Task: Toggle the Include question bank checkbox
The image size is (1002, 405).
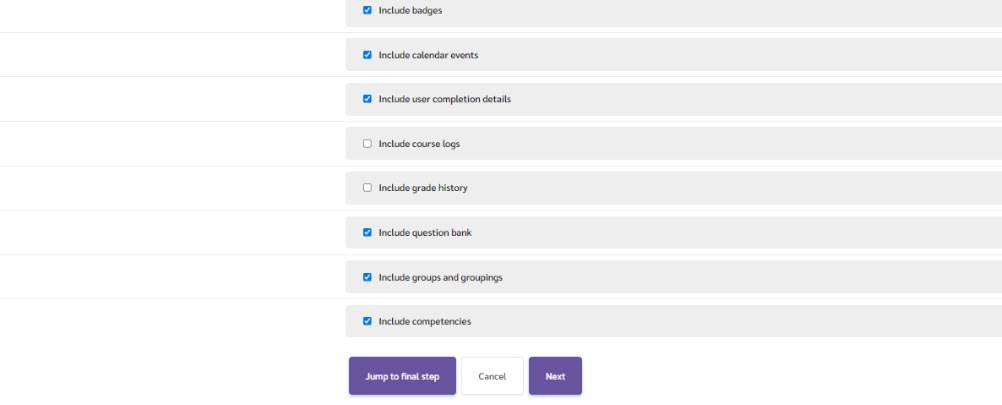Action: pyautogui.click(x=367, y=233)
